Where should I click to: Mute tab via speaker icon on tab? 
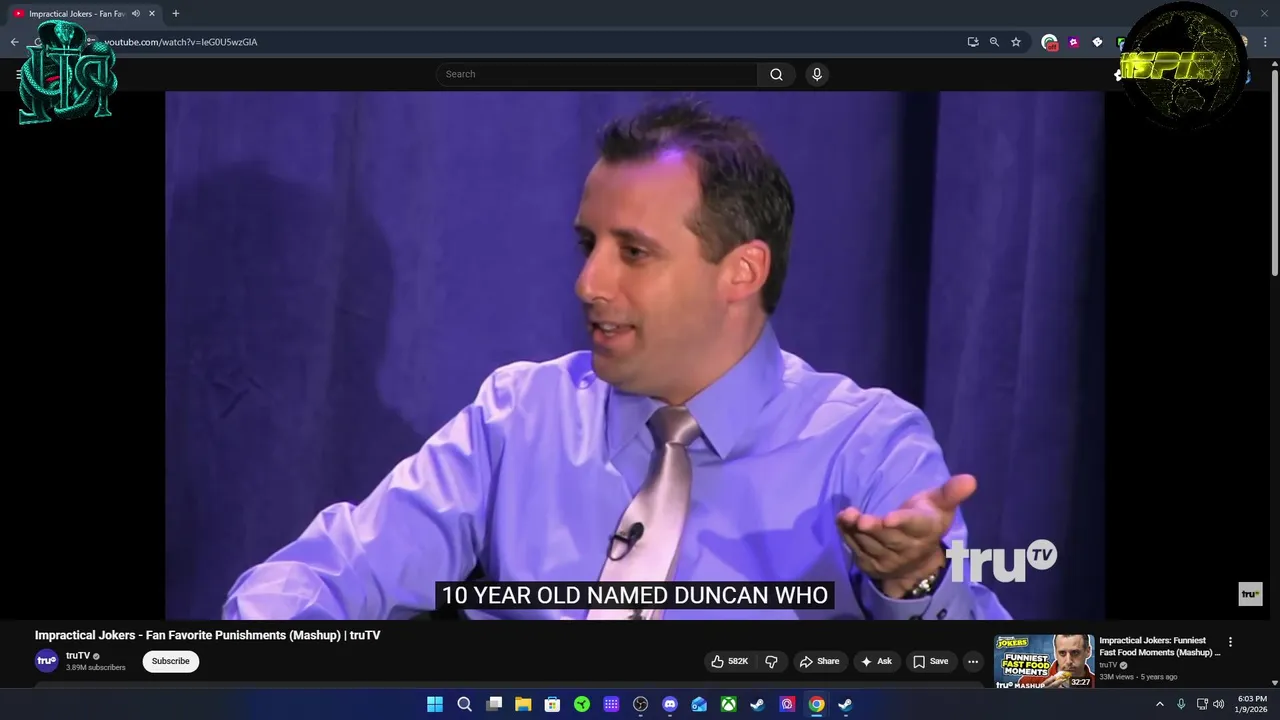(136, 14)
